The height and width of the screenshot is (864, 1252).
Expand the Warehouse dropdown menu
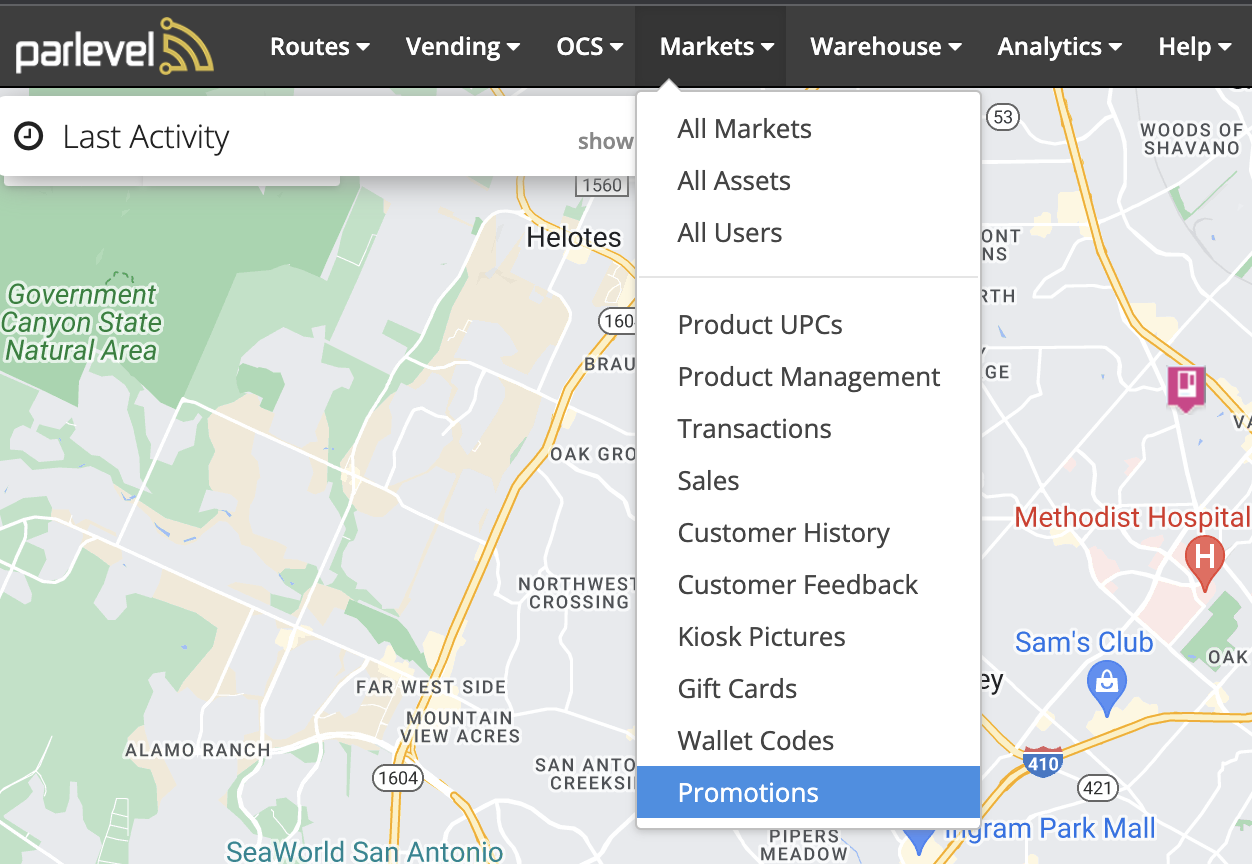point(886,46)
